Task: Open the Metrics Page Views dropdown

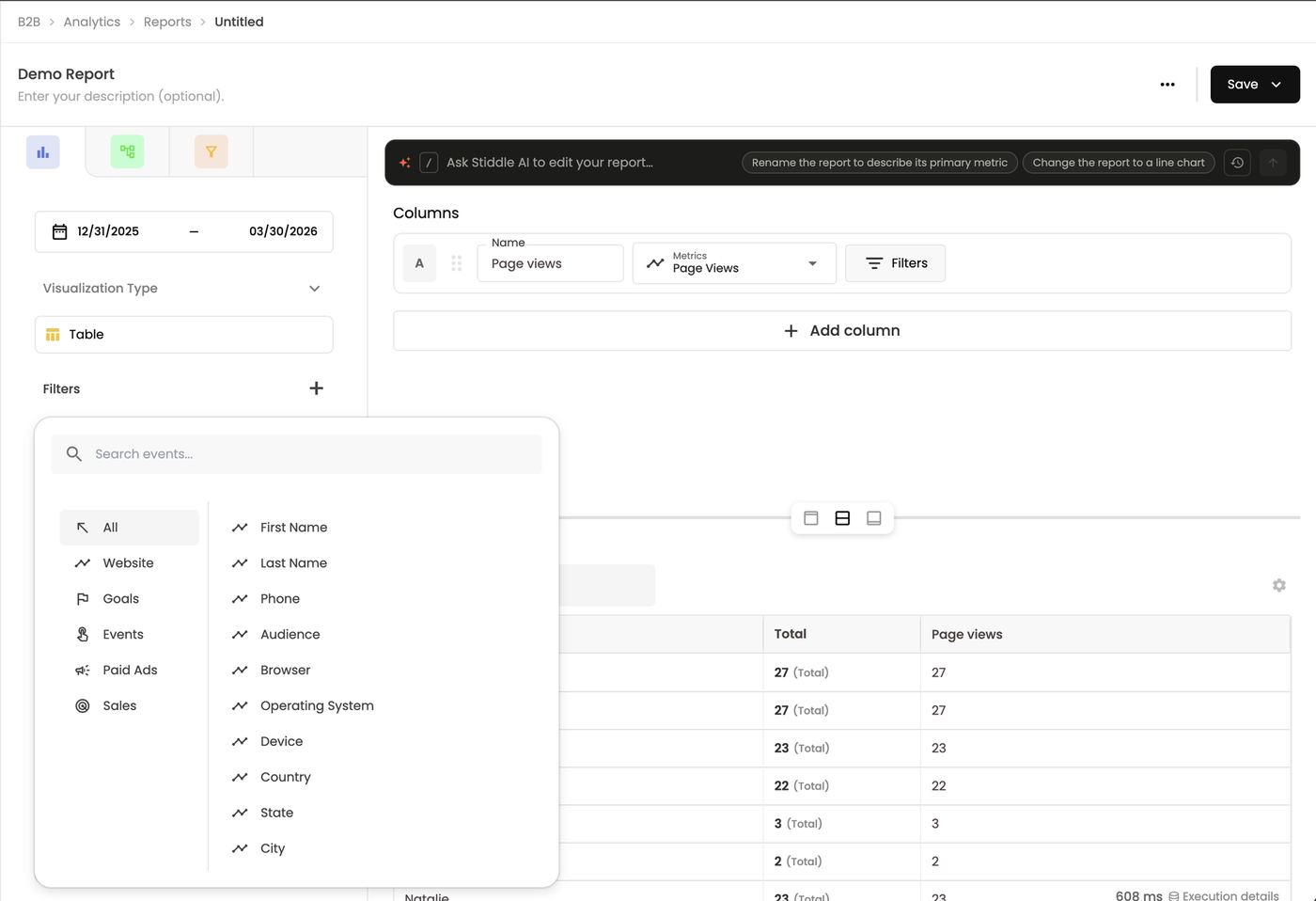Action: point(734,263)
